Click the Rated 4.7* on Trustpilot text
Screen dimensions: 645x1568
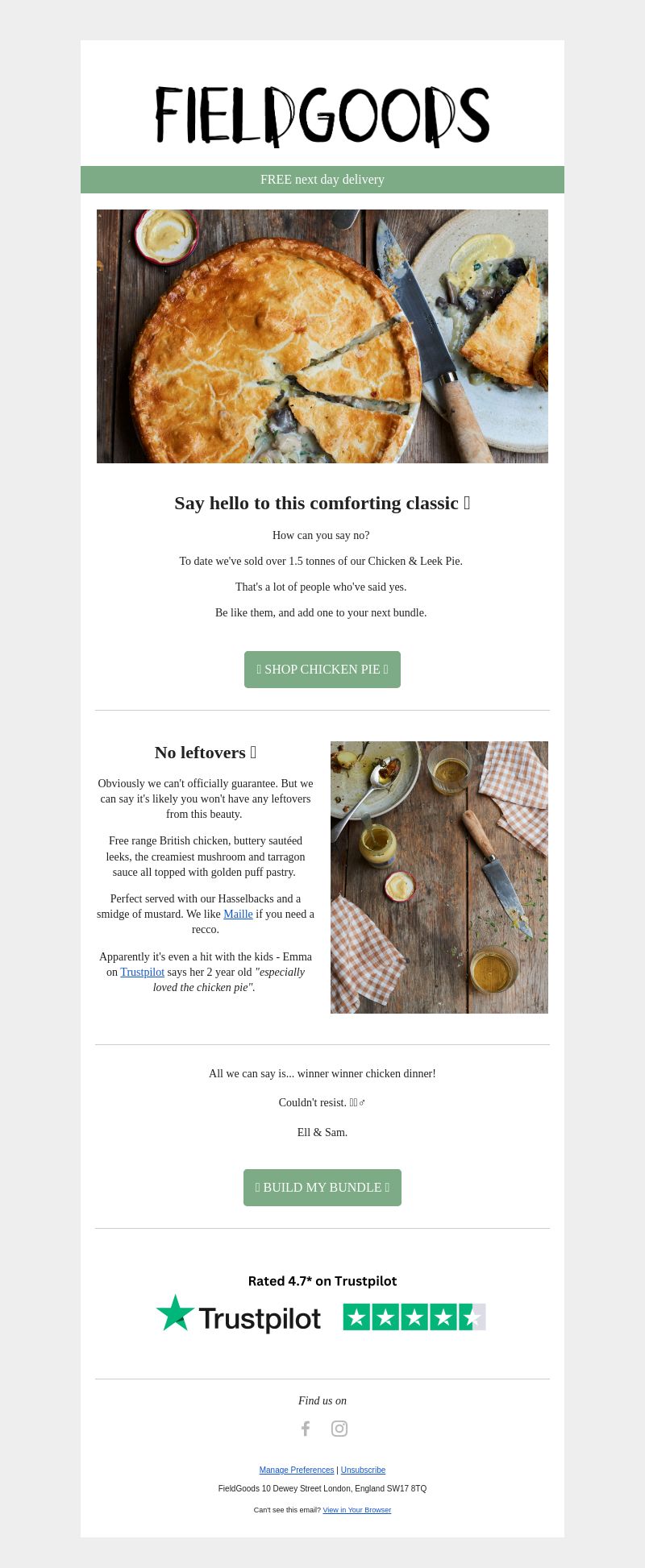(x=322, y=1281)
